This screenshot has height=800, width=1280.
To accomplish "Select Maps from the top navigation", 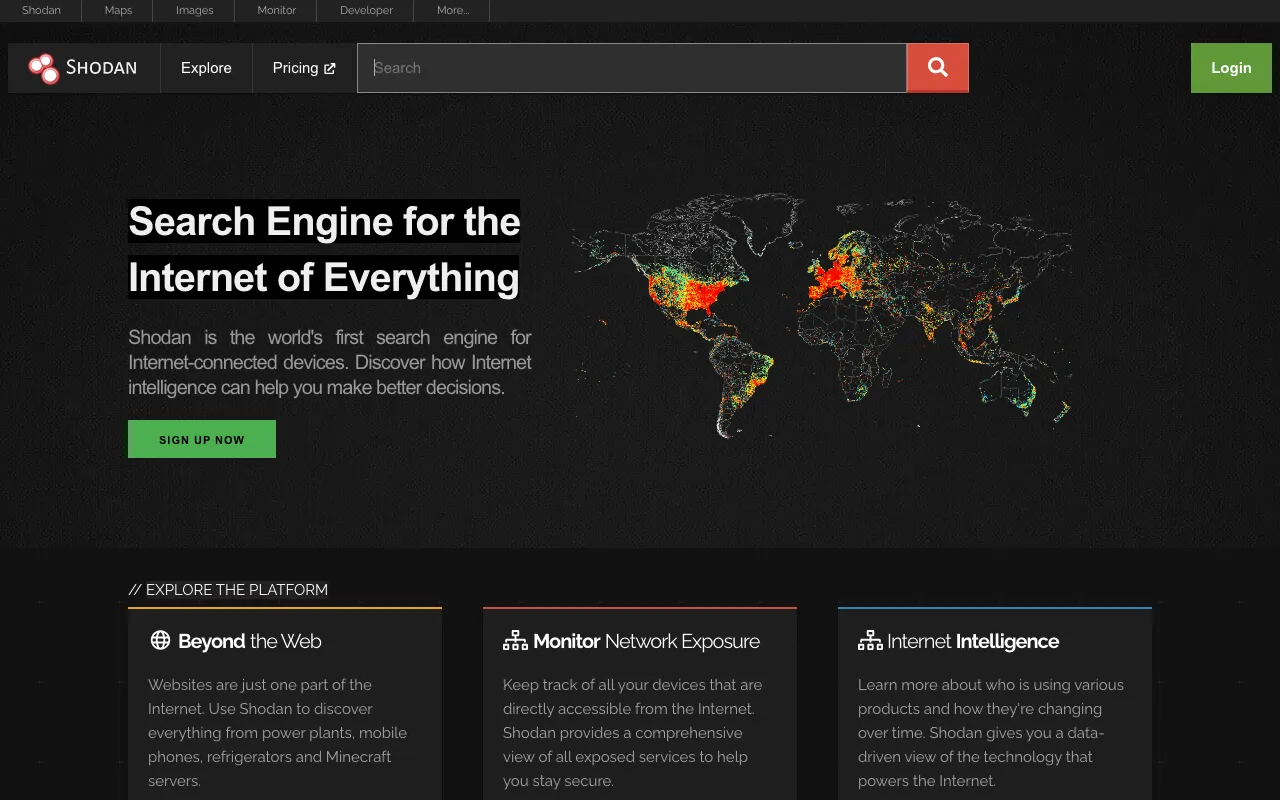I will [117, 10].
